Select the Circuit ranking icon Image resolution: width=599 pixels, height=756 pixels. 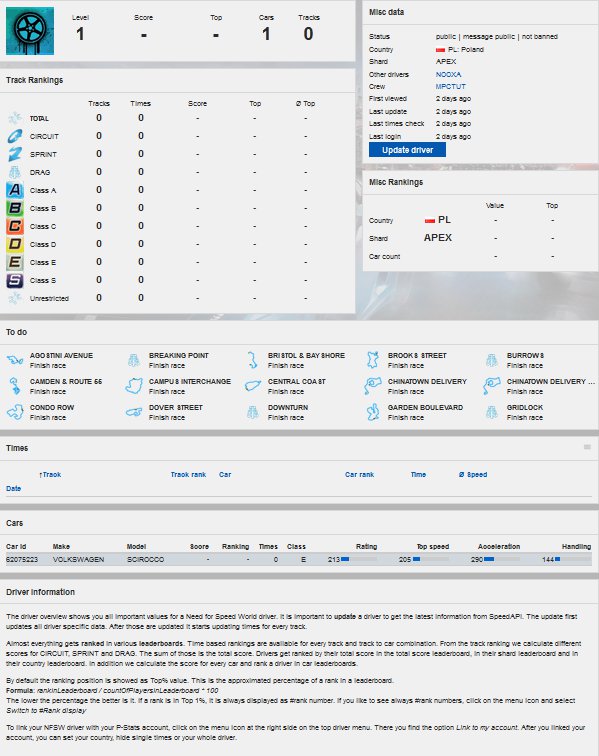15,136
